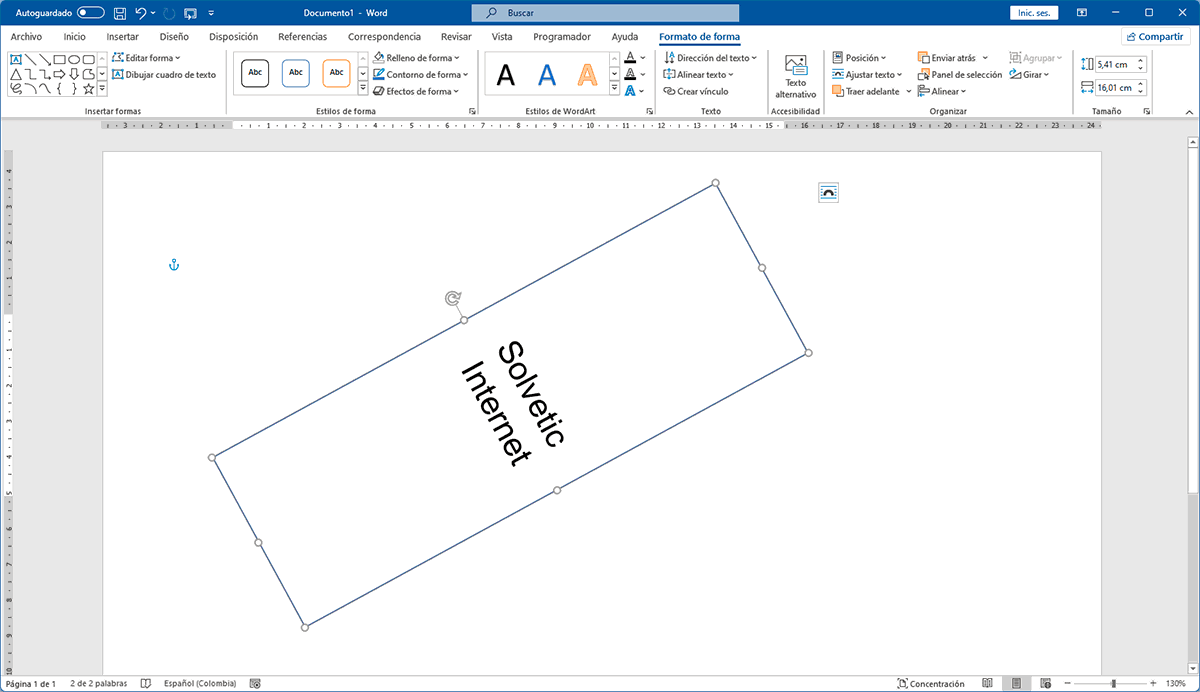Click the Save icon in title bar
1200x692 pixels.
tap(120, 13)
